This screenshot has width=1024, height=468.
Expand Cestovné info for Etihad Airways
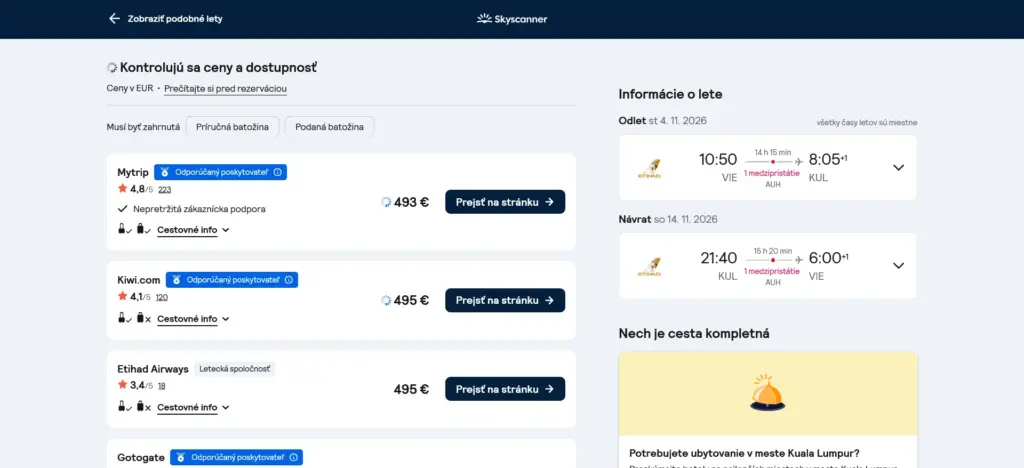[193, 407]
